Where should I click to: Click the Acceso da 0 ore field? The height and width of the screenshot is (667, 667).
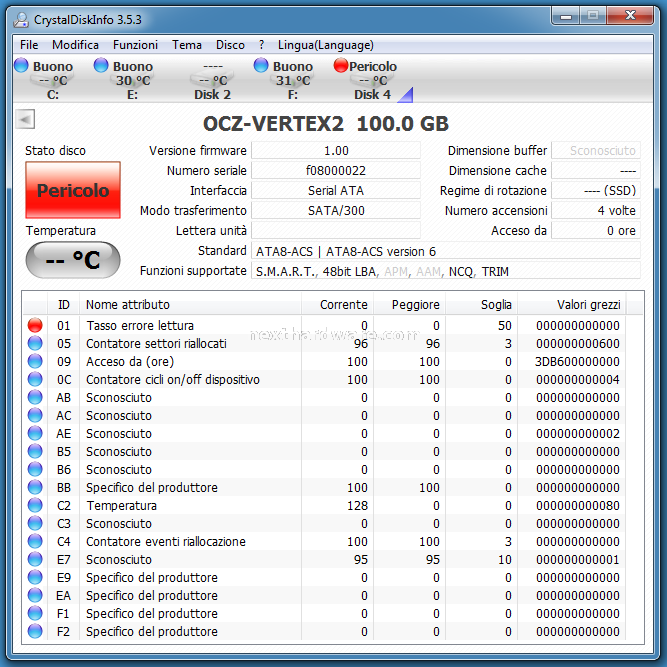596,231
